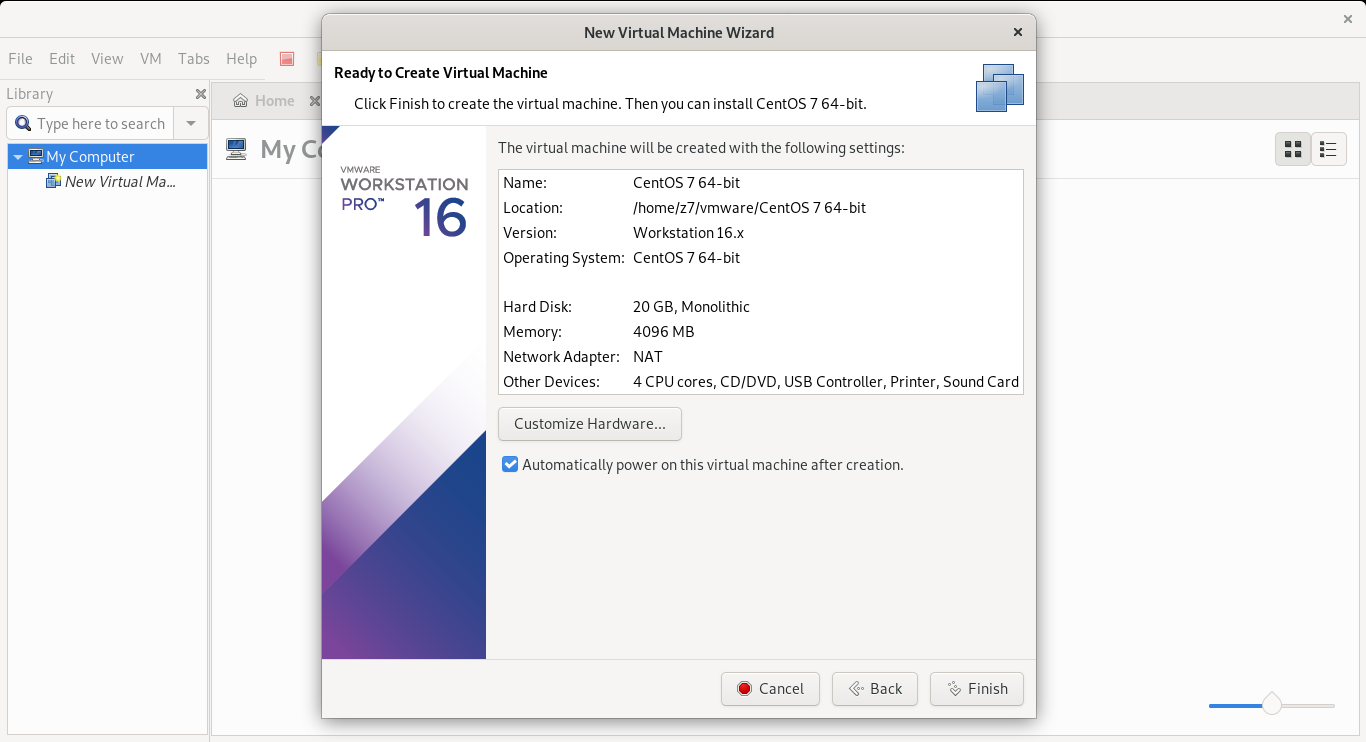Open the View menu
The width and height of the screenshot is (1366, 742).
pyautogui.click(x=107, y=59)
